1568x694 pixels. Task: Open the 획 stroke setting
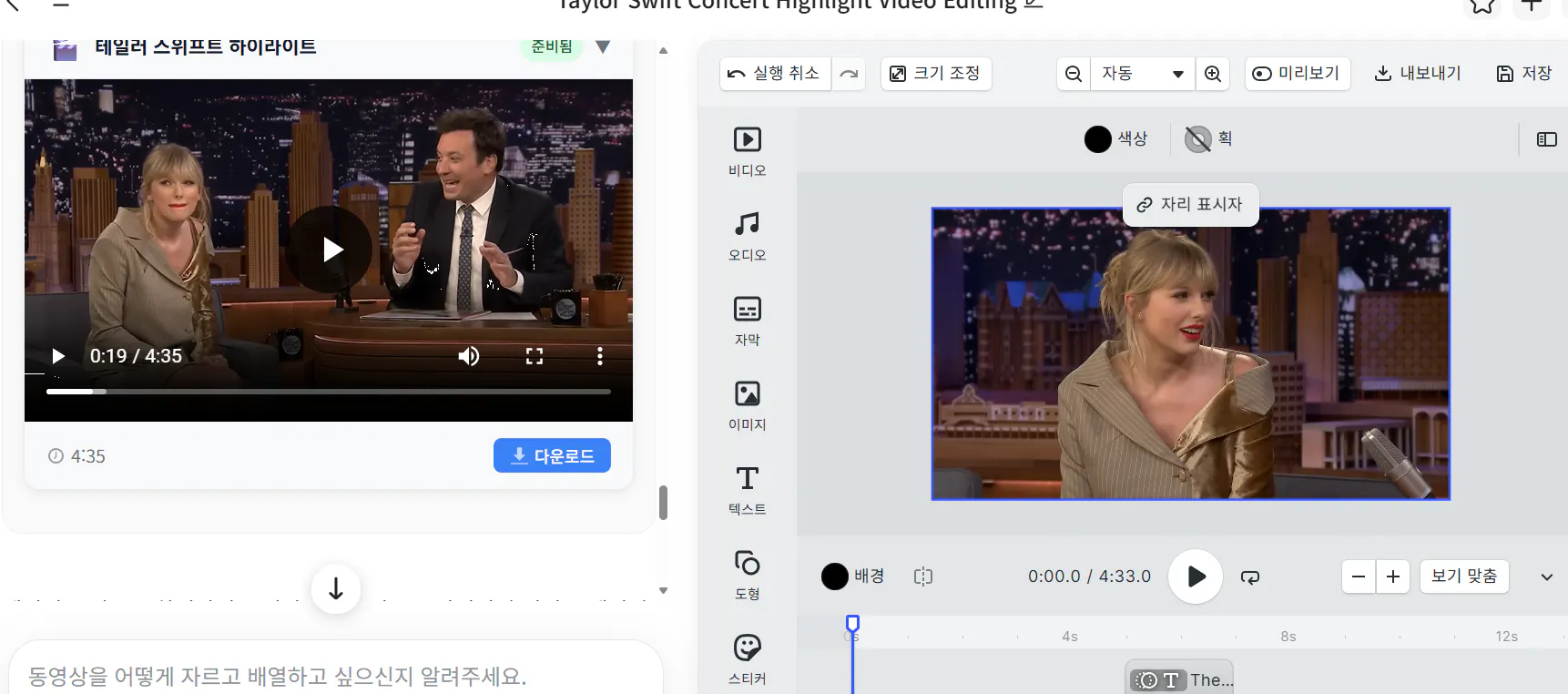(1207, 138)
